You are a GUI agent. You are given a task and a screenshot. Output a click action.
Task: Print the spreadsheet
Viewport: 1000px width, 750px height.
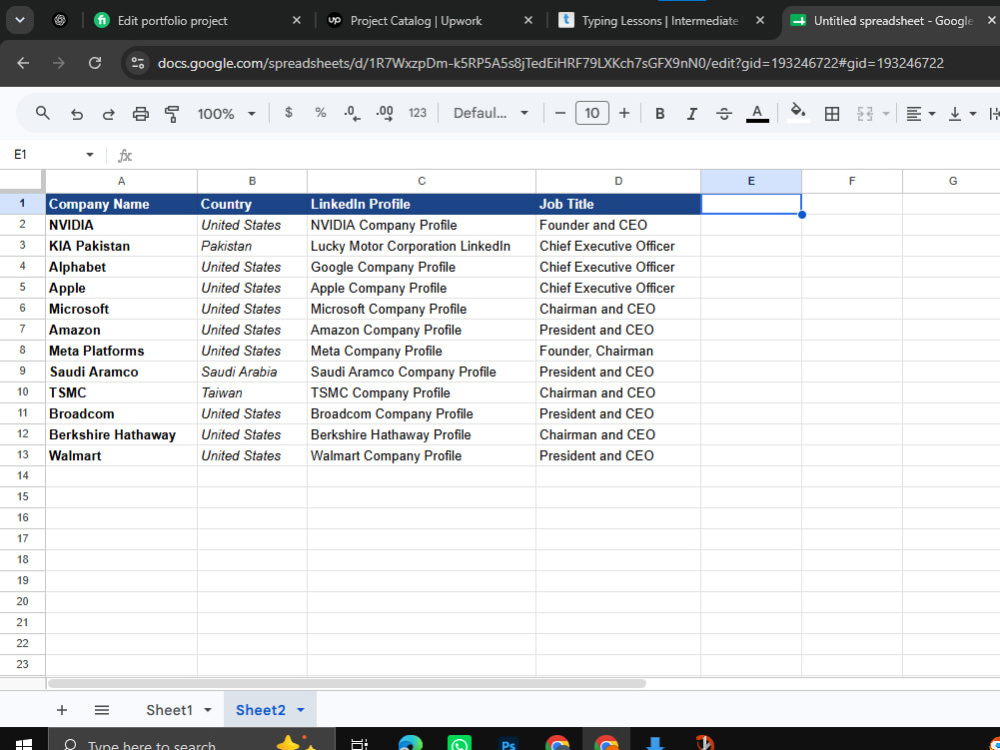(x=140, y=114)
